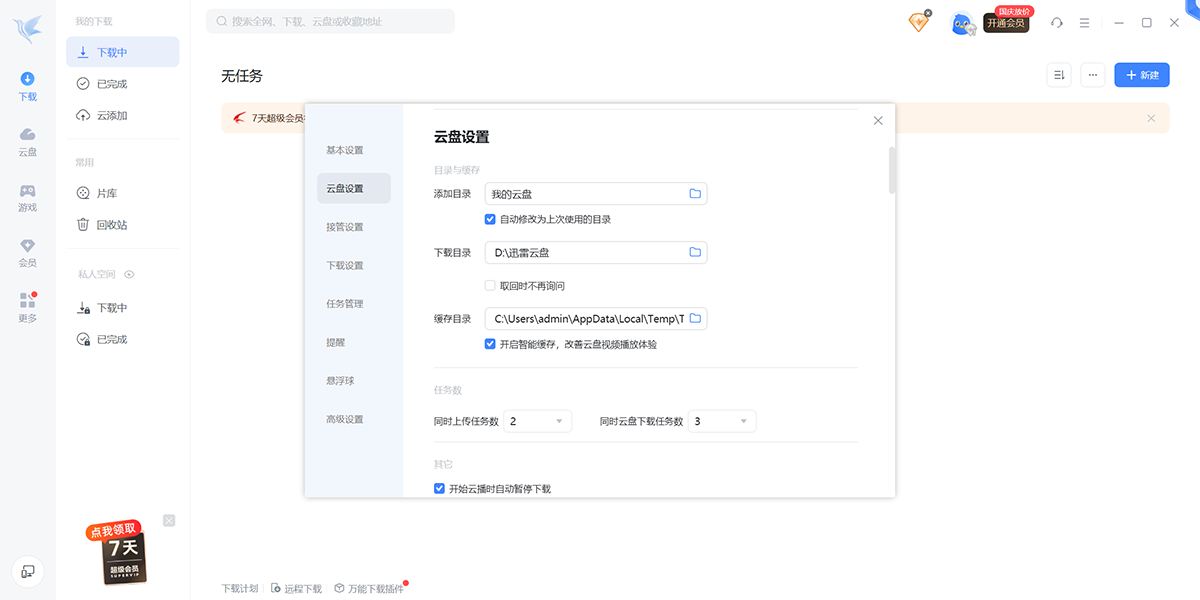Screen dimensions: 1200x600
Task: Open the floating assistant icon at bottom left
Action: click(x=27, y=572)
